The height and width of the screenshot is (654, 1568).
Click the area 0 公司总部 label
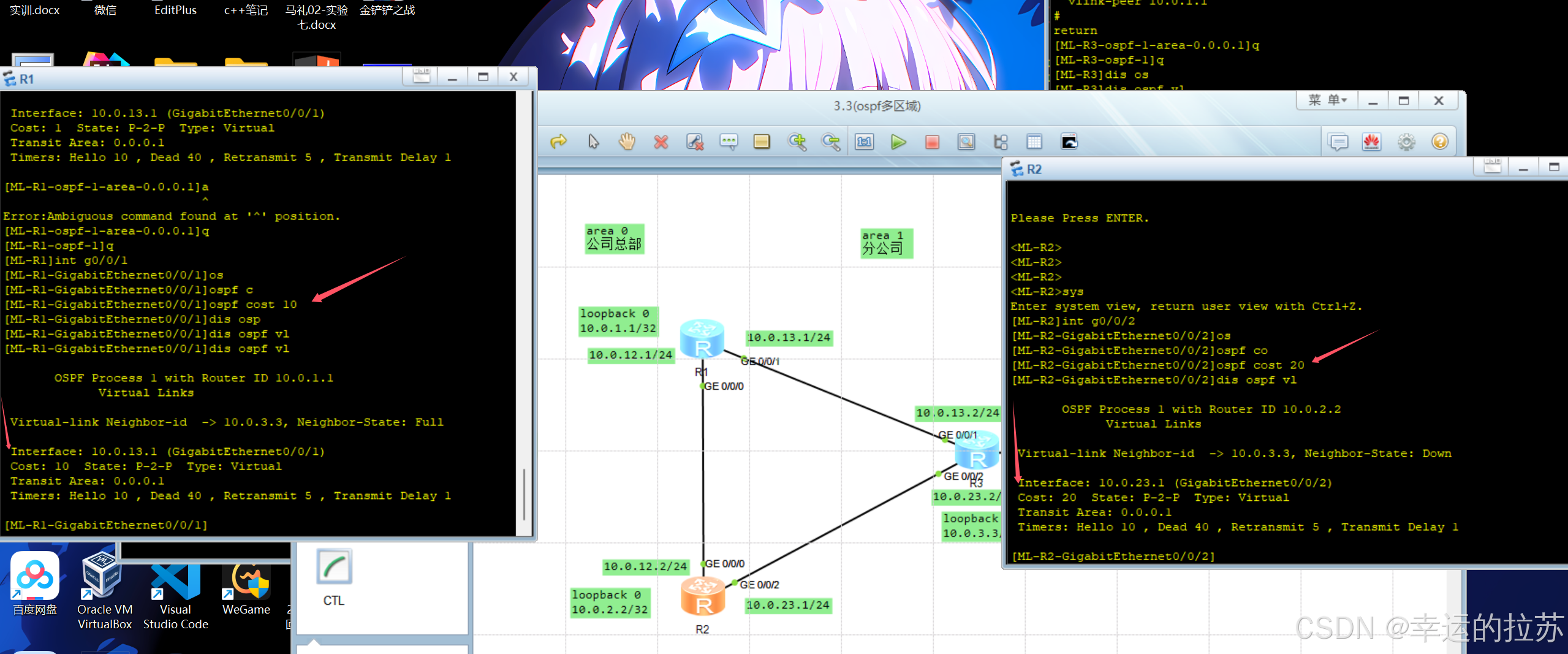tap(614, 238)
